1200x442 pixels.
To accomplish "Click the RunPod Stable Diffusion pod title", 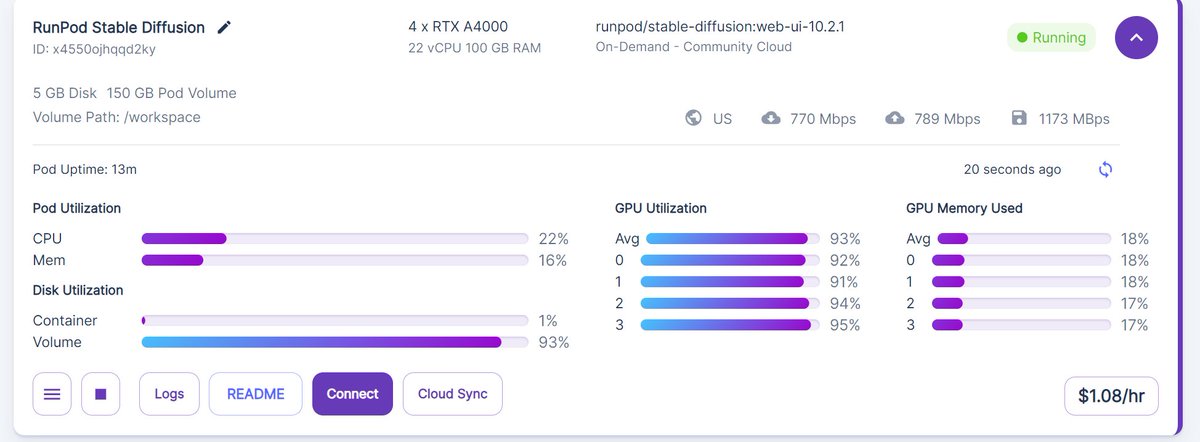I will [118, 28].
